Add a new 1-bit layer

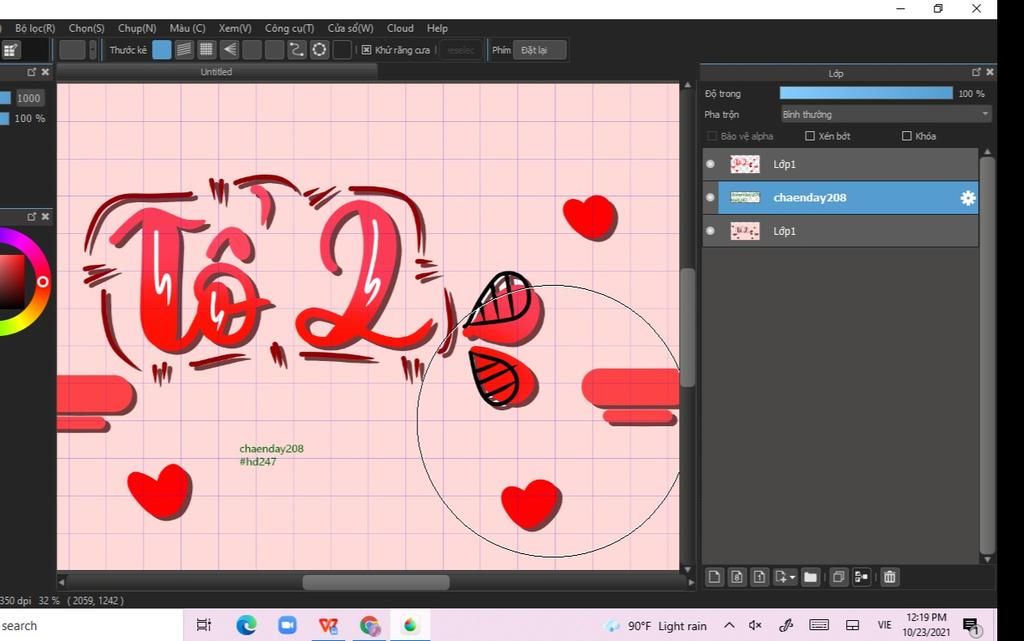coord(759,577)
